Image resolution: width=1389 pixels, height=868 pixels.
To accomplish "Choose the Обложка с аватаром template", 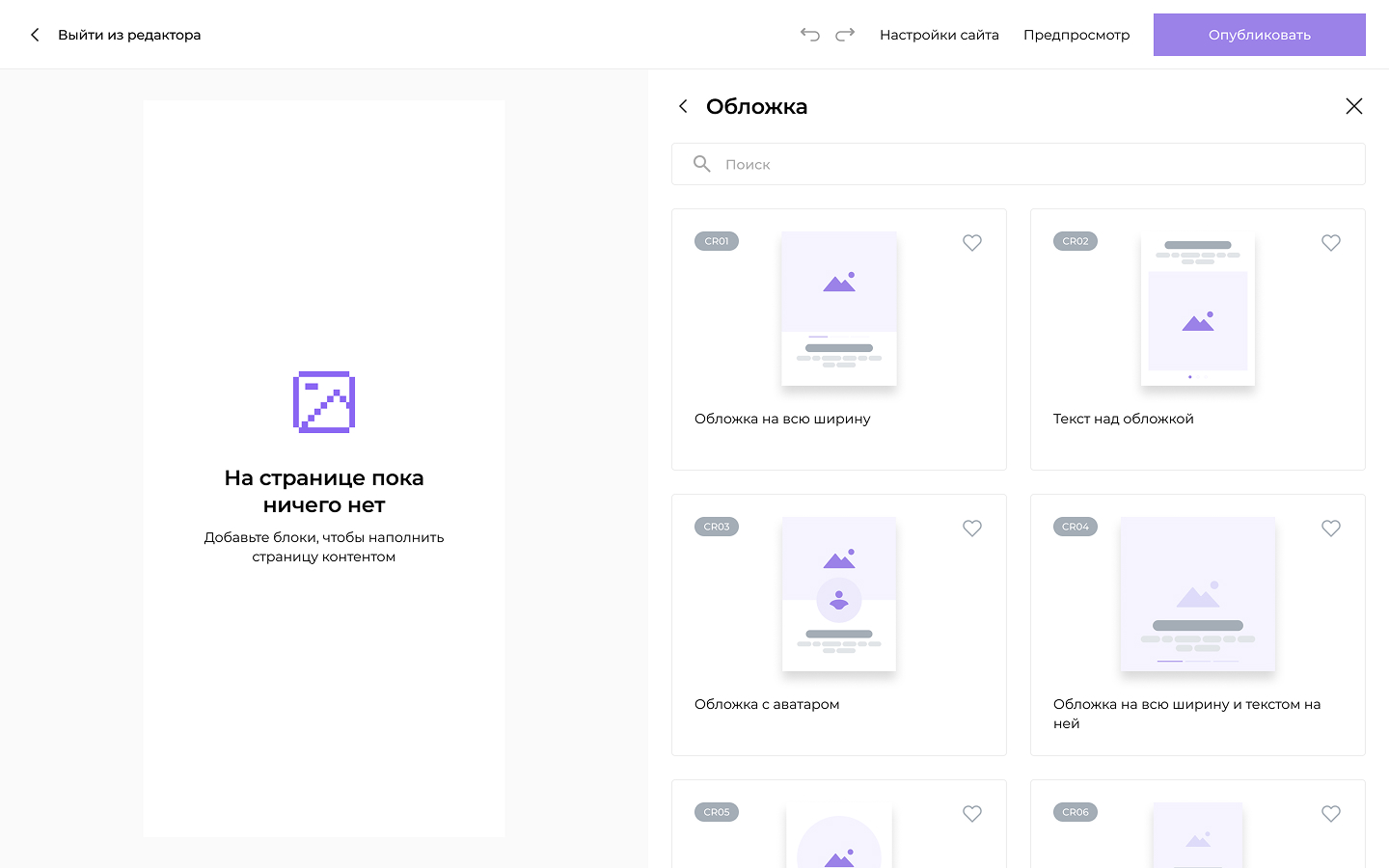I will click(x=839, y=594).
